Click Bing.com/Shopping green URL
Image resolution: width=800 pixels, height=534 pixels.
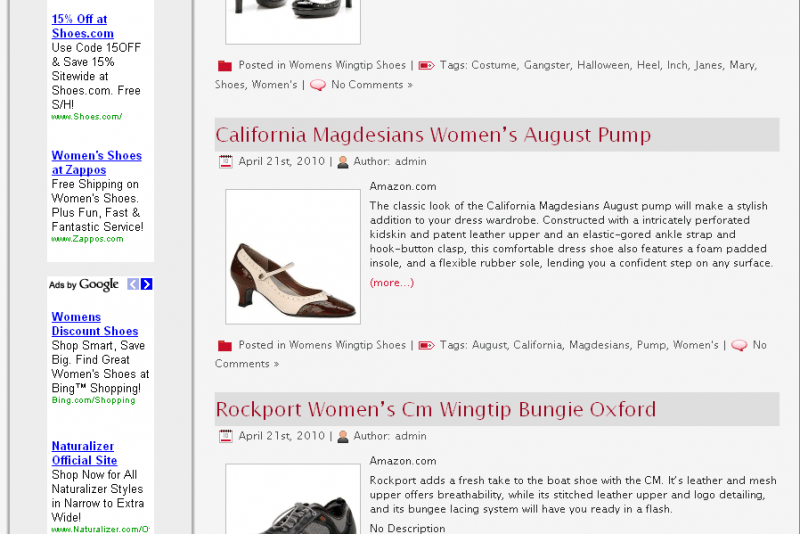(93, 400)
